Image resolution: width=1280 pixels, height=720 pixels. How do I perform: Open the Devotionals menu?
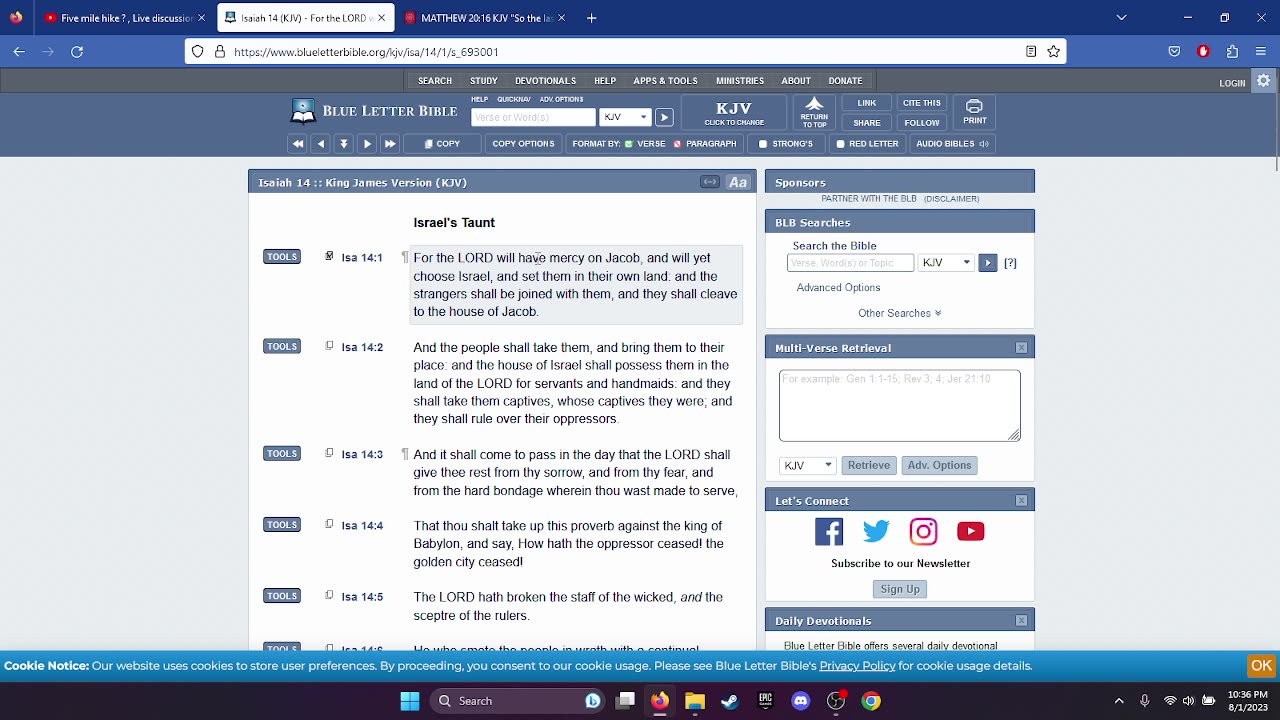545,81
